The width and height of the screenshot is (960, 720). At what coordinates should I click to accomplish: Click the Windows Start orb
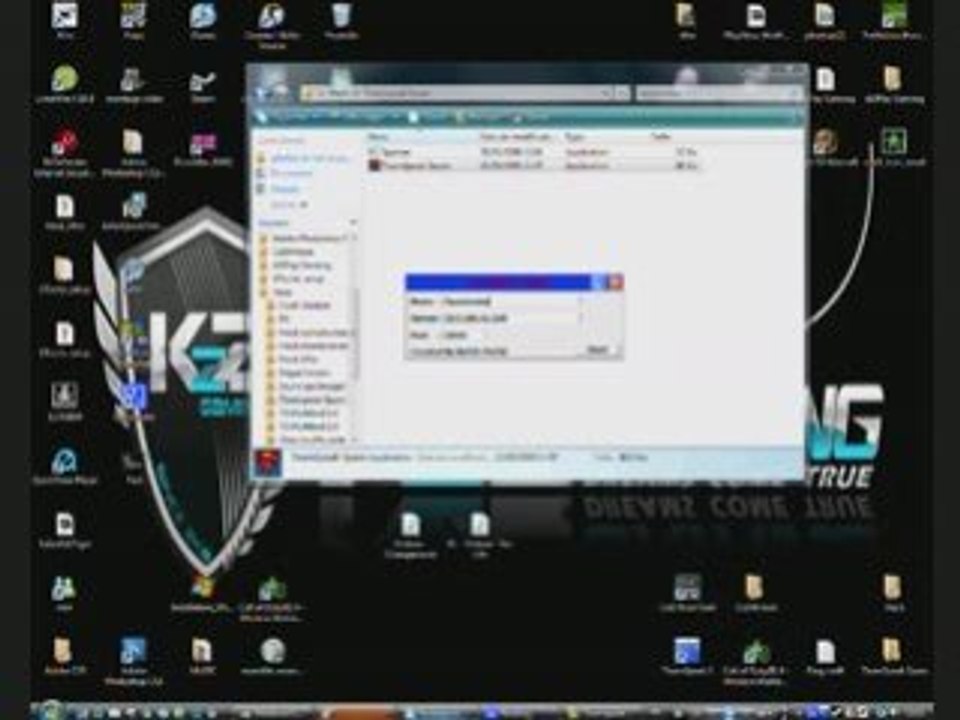pos(51,711)
